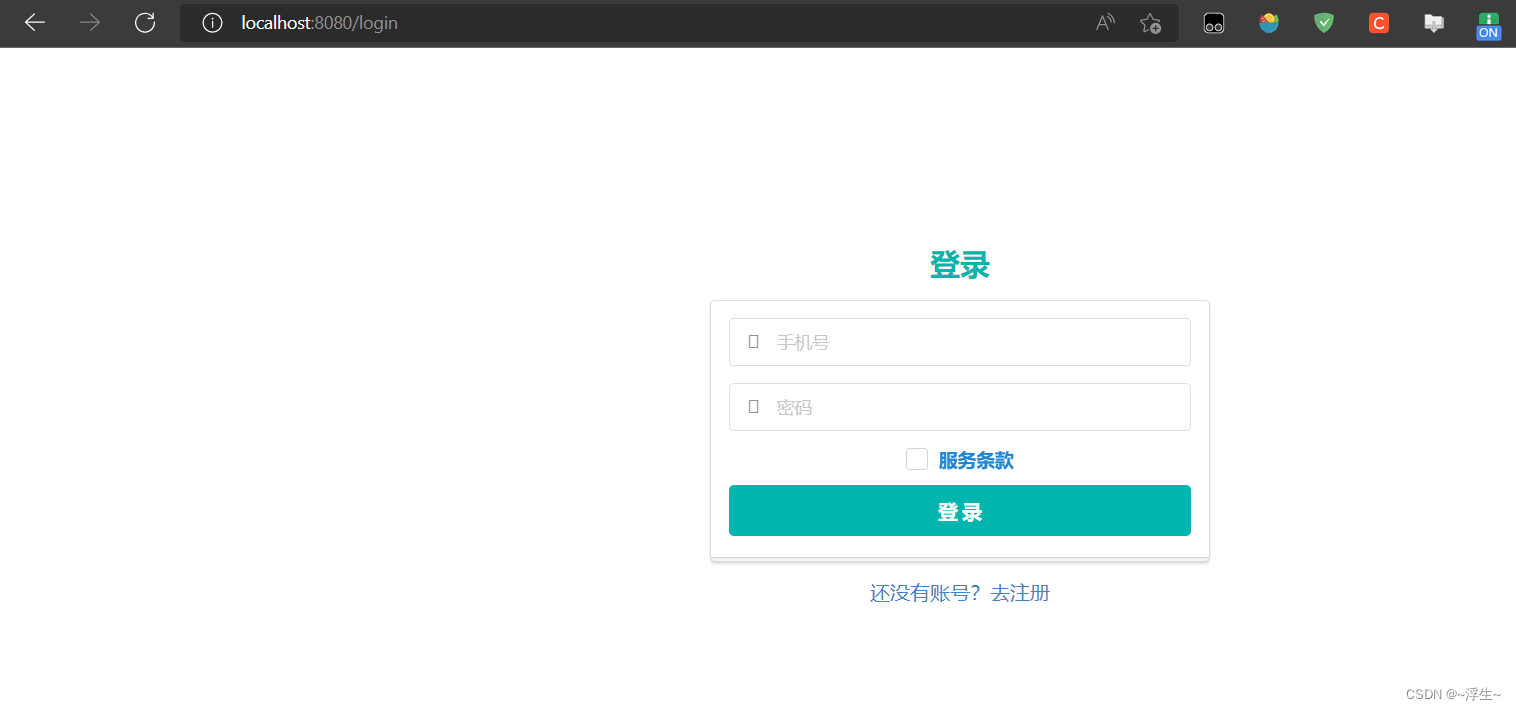This screenshot has height=710, width=1516.
Task: Click the phone icon inside the 手机号 field
Action: coord(753,341)
